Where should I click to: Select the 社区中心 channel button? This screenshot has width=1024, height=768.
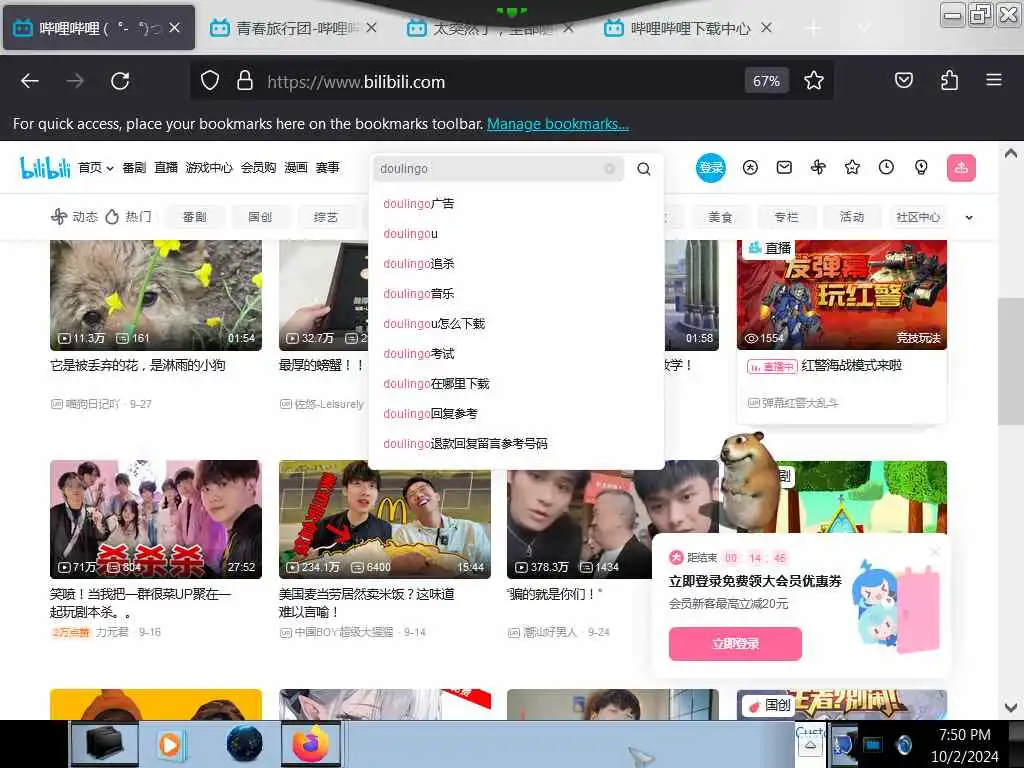[918, 217]
